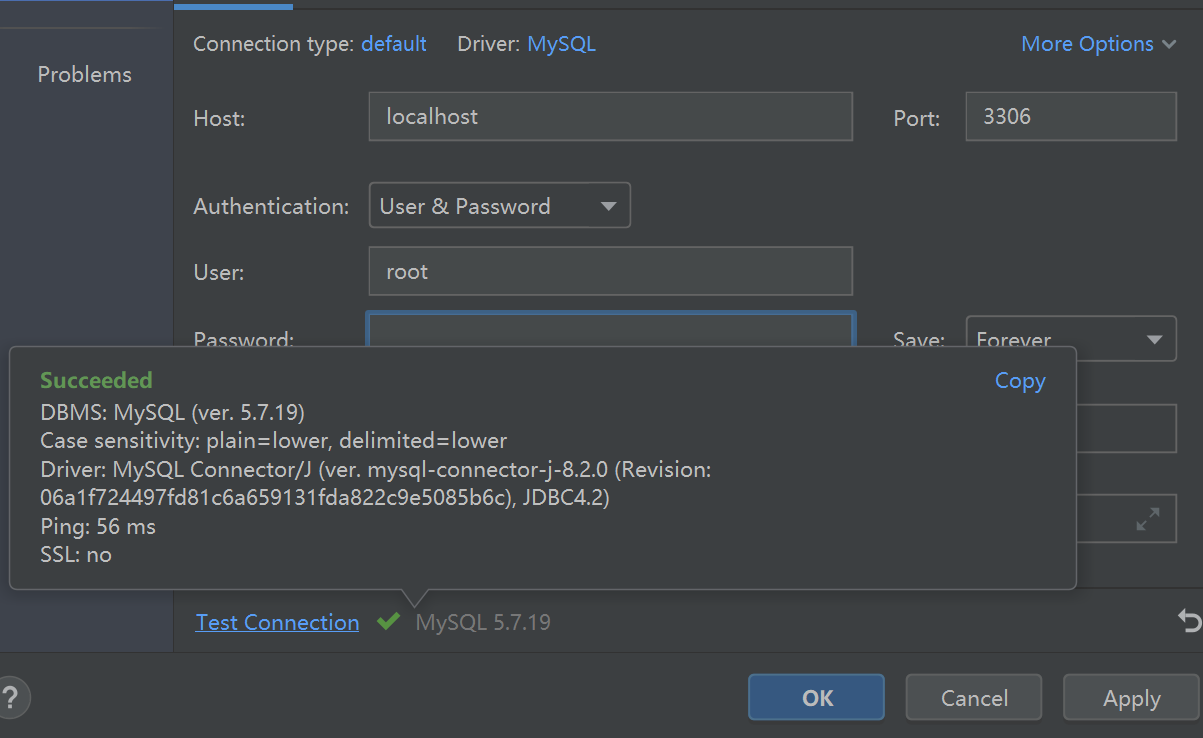Click the Host input field
Viewport: 1203px width, 738px height.
pyautogui.click(x=610, y=117)
